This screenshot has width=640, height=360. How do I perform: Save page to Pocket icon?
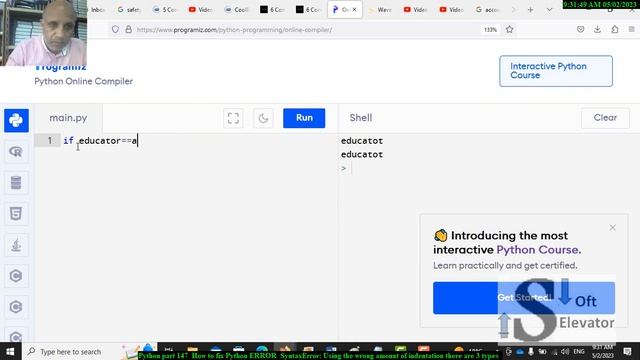[x=580, y=29]
